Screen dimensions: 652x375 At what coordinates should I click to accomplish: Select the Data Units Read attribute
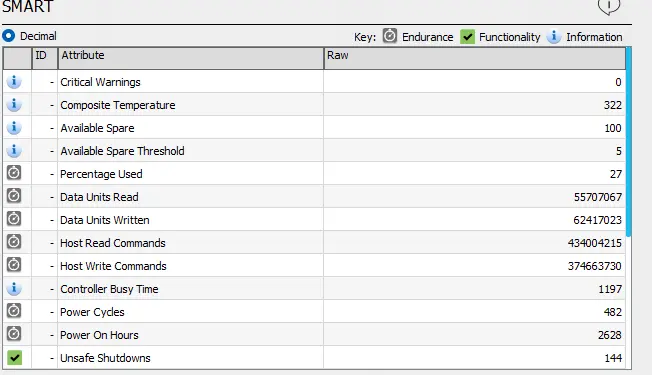coord(99,197)
